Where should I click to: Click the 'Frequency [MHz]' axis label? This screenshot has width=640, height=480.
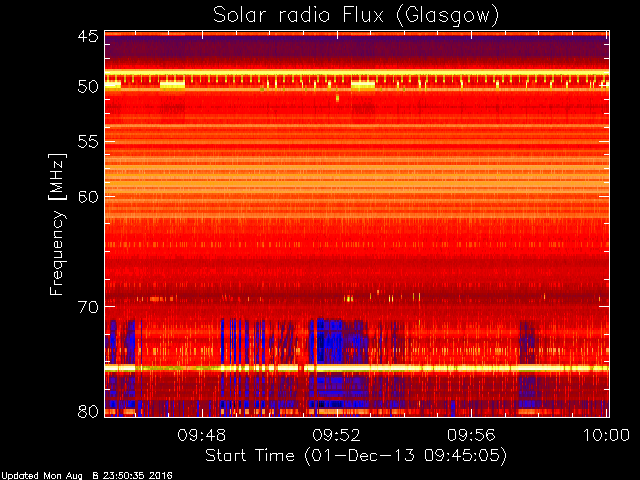pyautogui.click(x=57, y=224)
